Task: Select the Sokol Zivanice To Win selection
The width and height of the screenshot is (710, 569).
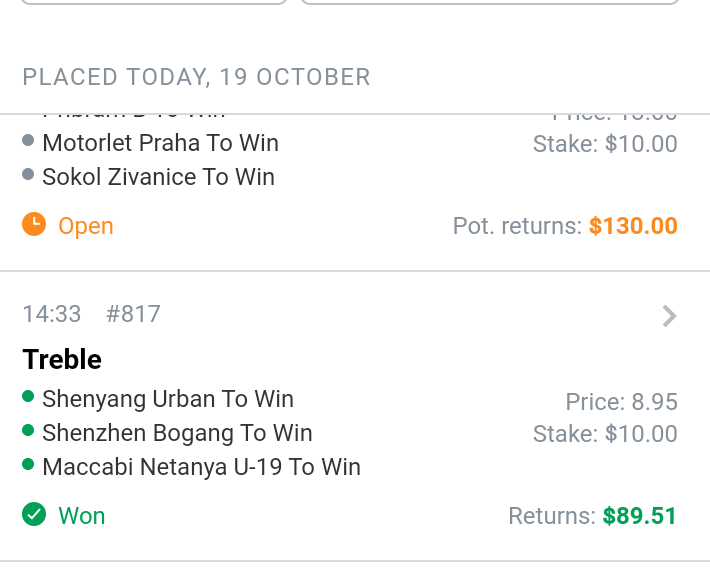Action: pyautogui.click(x=158, y=177)
